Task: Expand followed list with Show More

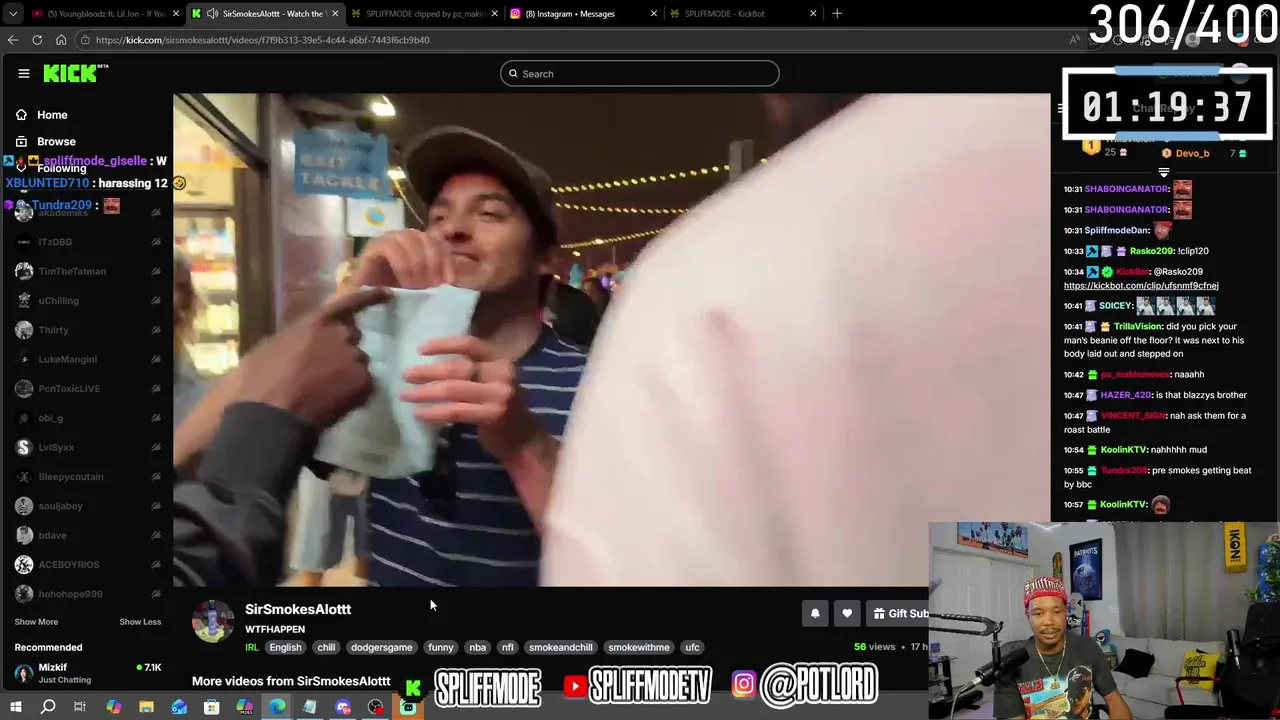Action: coord(36,622)
